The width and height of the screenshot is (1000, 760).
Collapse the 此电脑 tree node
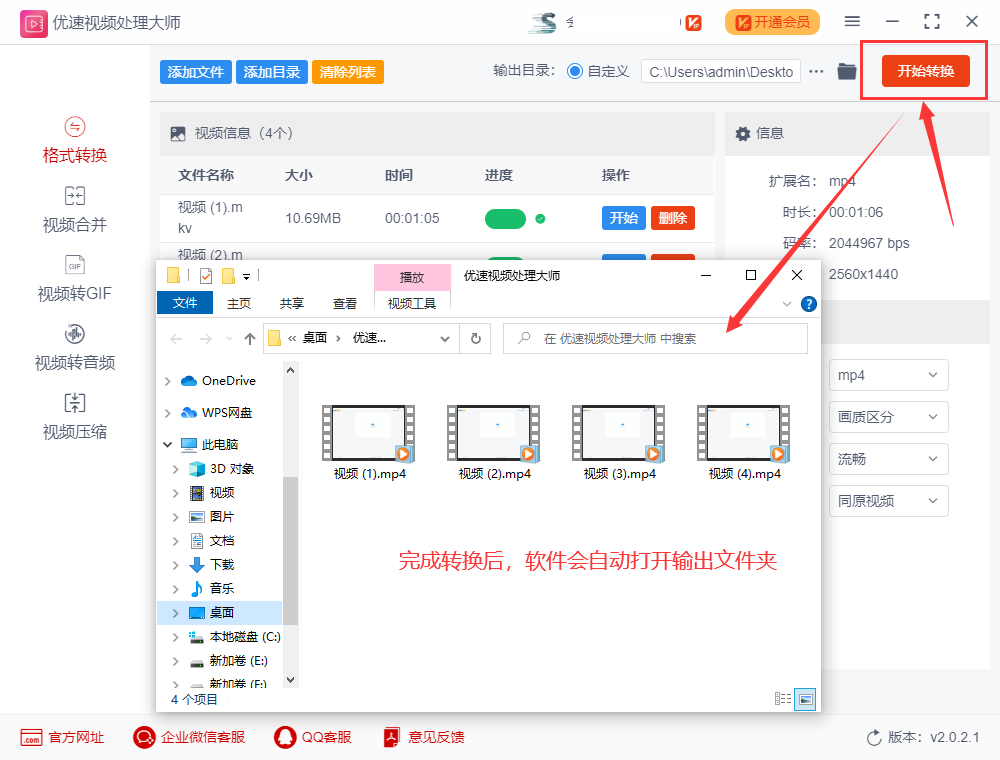(x=168, y=444)
